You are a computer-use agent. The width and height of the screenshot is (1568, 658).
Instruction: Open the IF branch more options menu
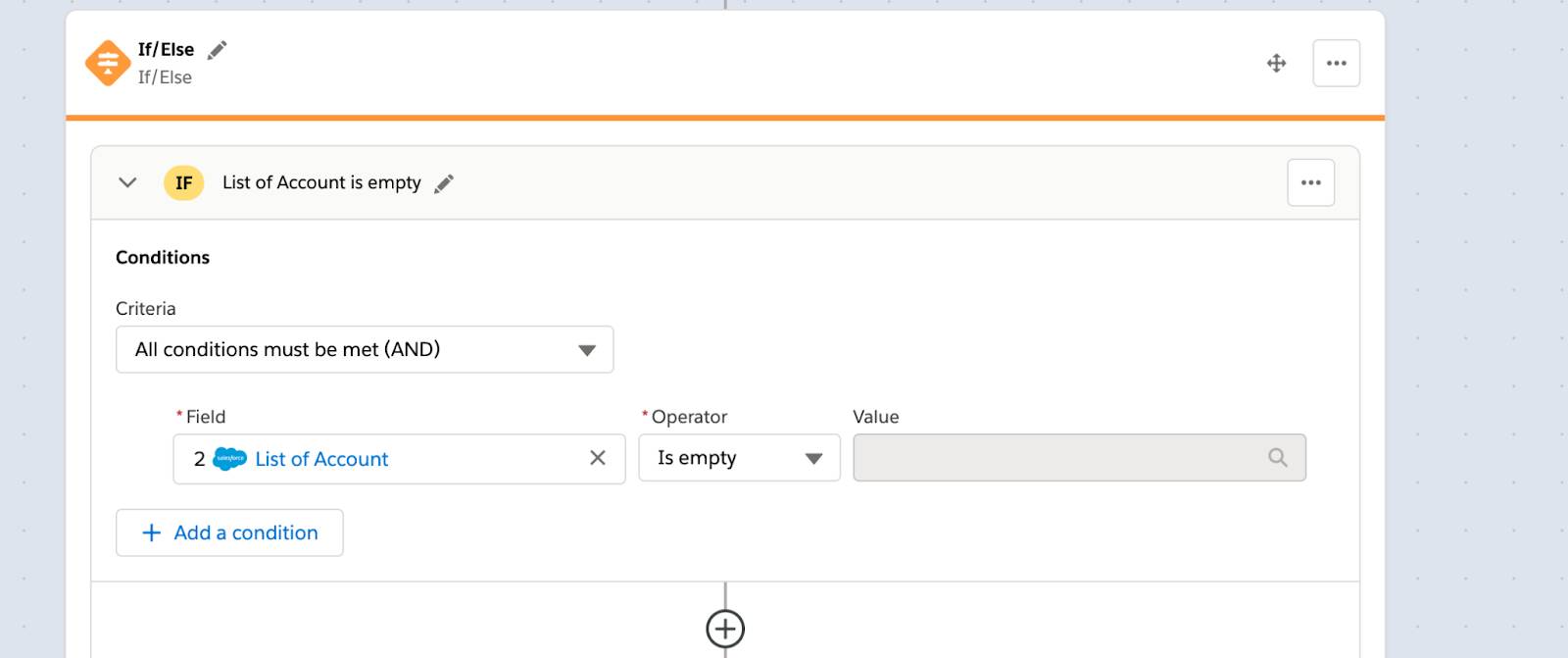1310,182
